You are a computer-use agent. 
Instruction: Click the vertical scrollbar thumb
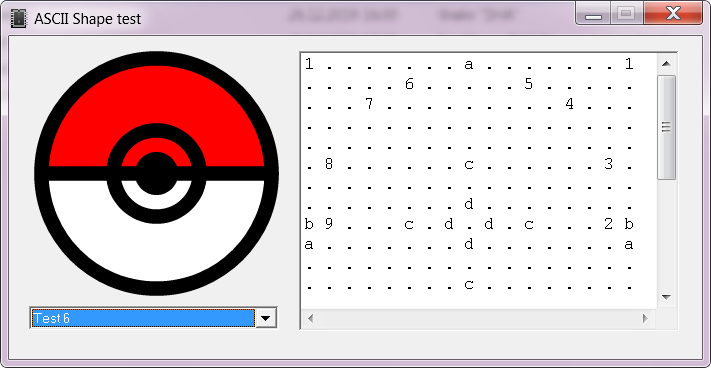666,127
